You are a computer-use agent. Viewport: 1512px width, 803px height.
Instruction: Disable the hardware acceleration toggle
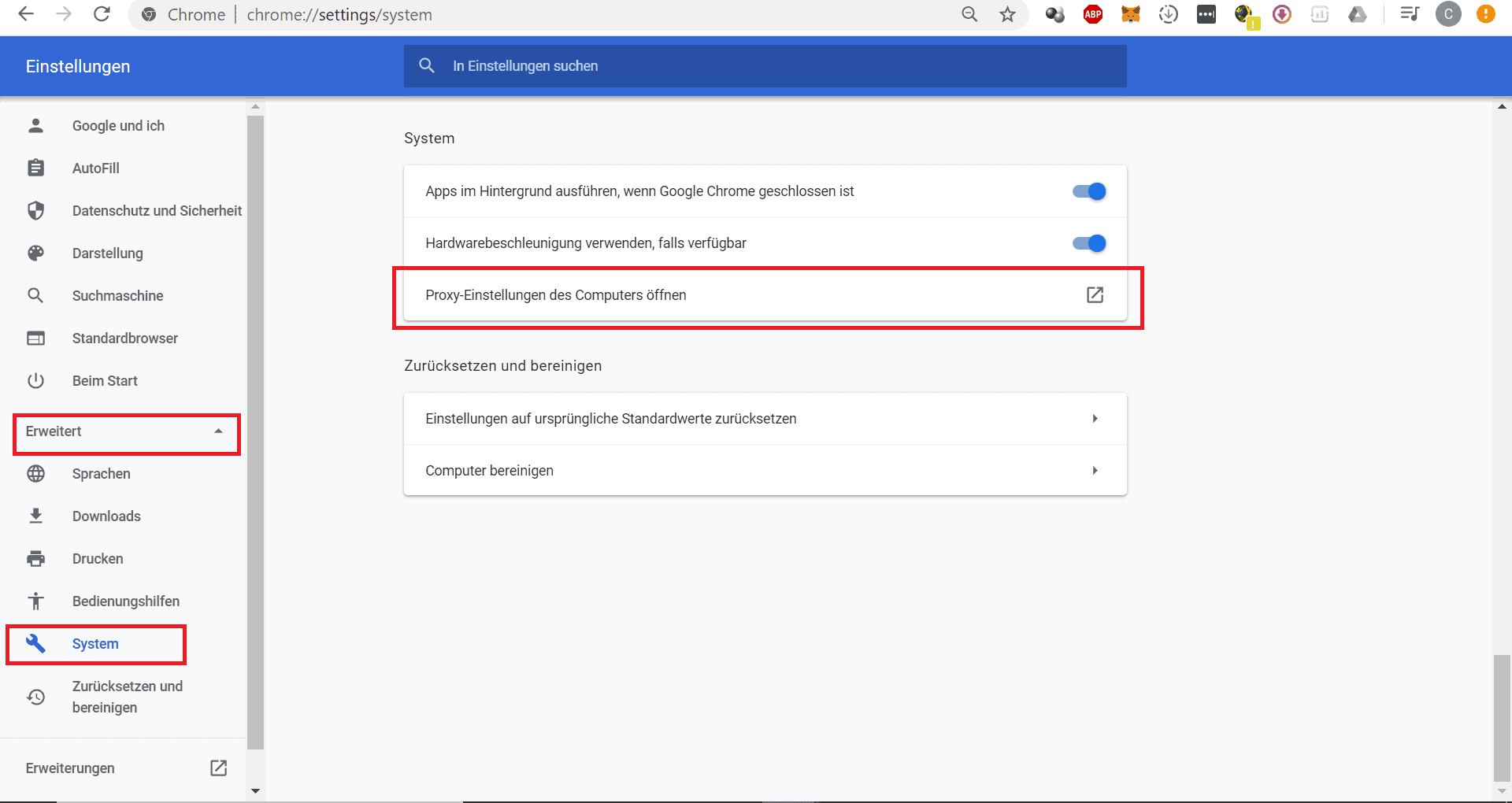(1089, 243)
